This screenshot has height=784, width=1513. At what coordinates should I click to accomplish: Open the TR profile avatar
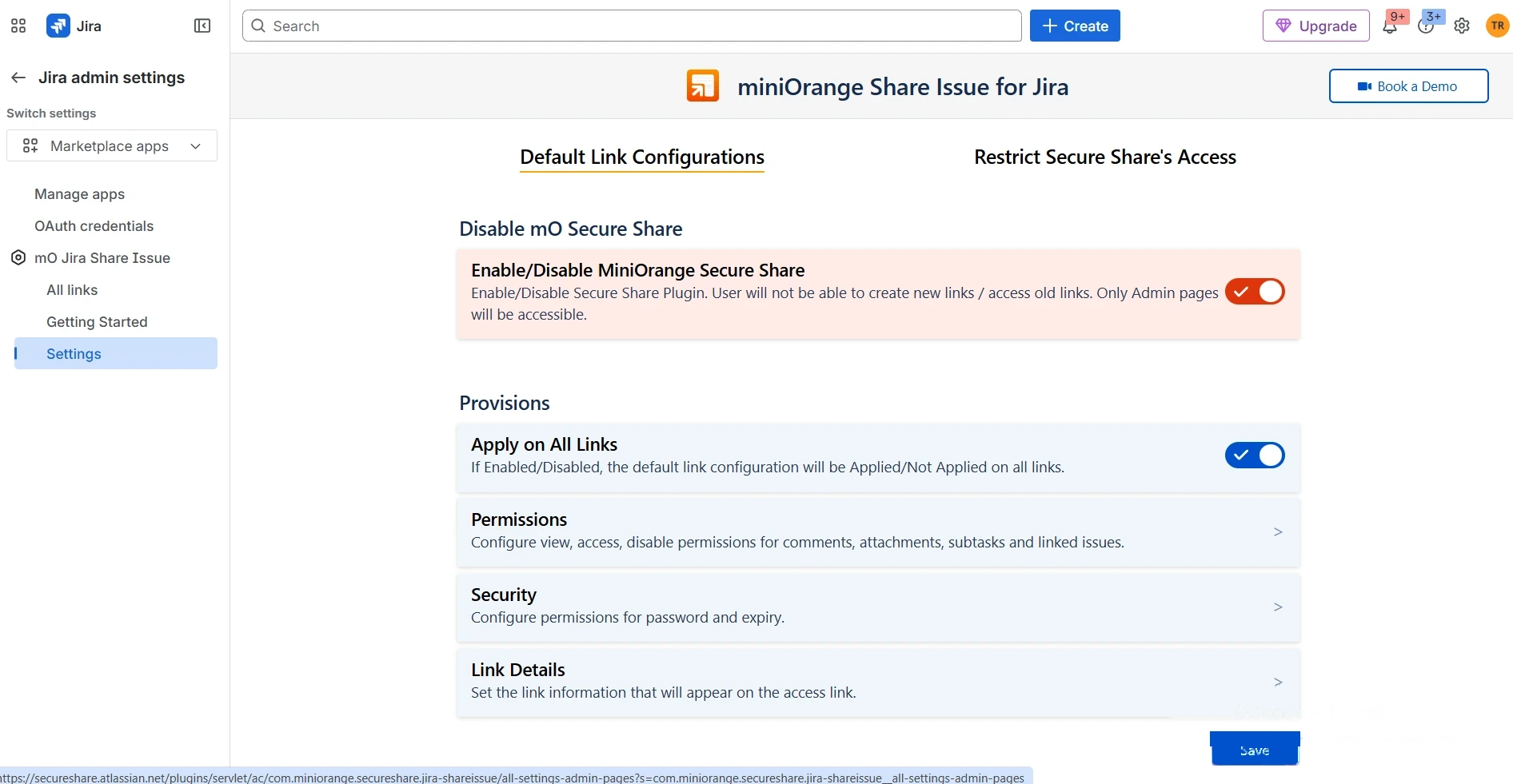coord(1497,26)
